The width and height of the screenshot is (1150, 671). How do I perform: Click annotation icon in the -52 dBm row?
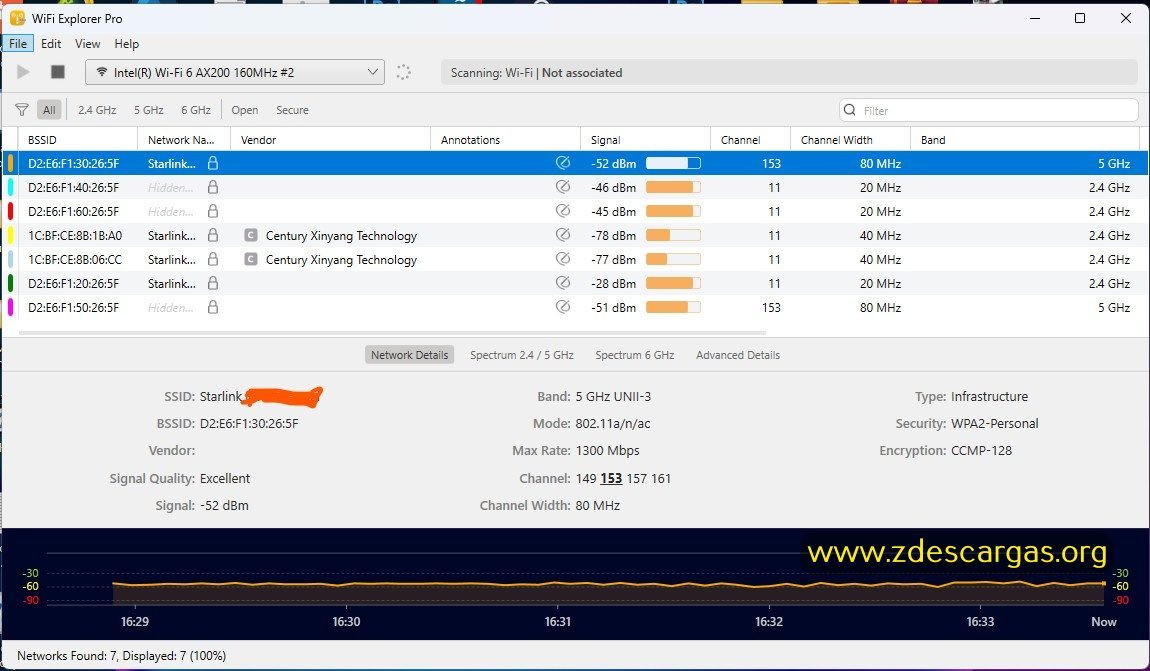[x=563, y=163]
